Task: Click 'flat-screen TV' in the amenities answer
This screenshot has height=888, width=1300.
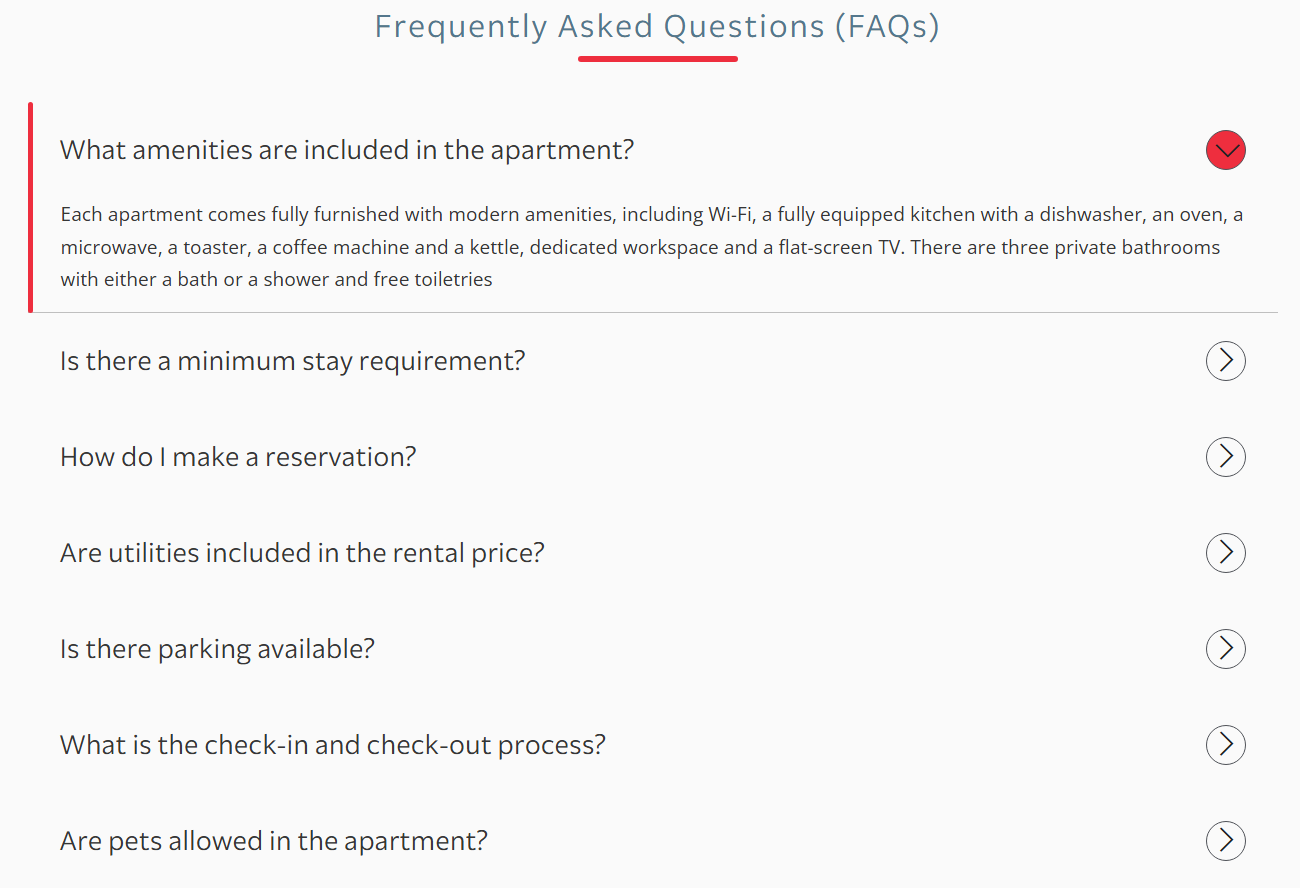Action: pos(840,247)
